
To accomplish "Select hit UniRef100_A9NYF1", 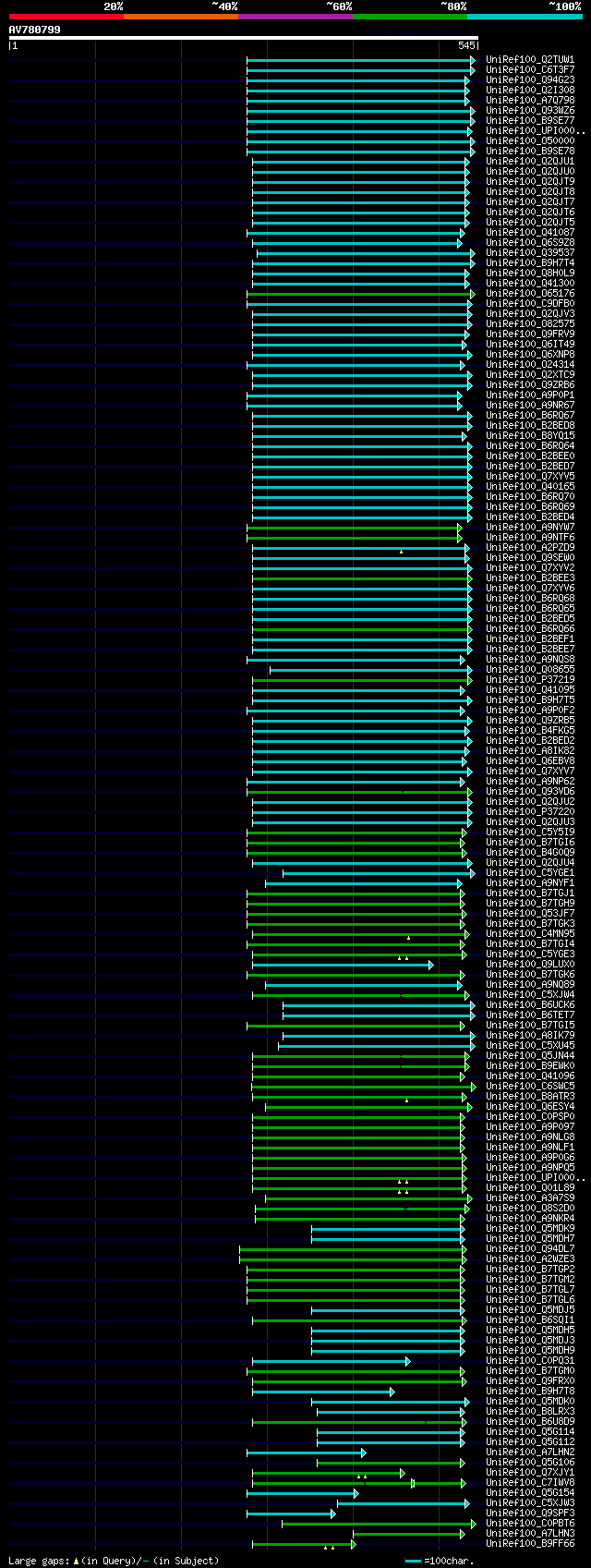I will 530,882.
